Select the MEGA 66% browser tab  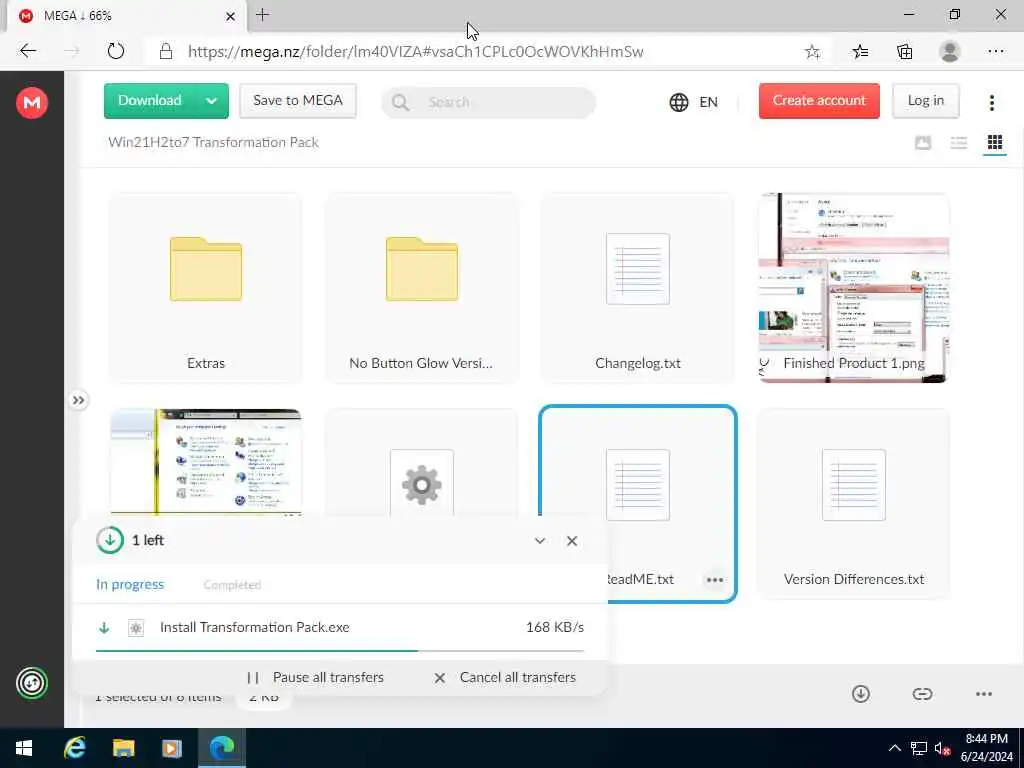point(127,16)
